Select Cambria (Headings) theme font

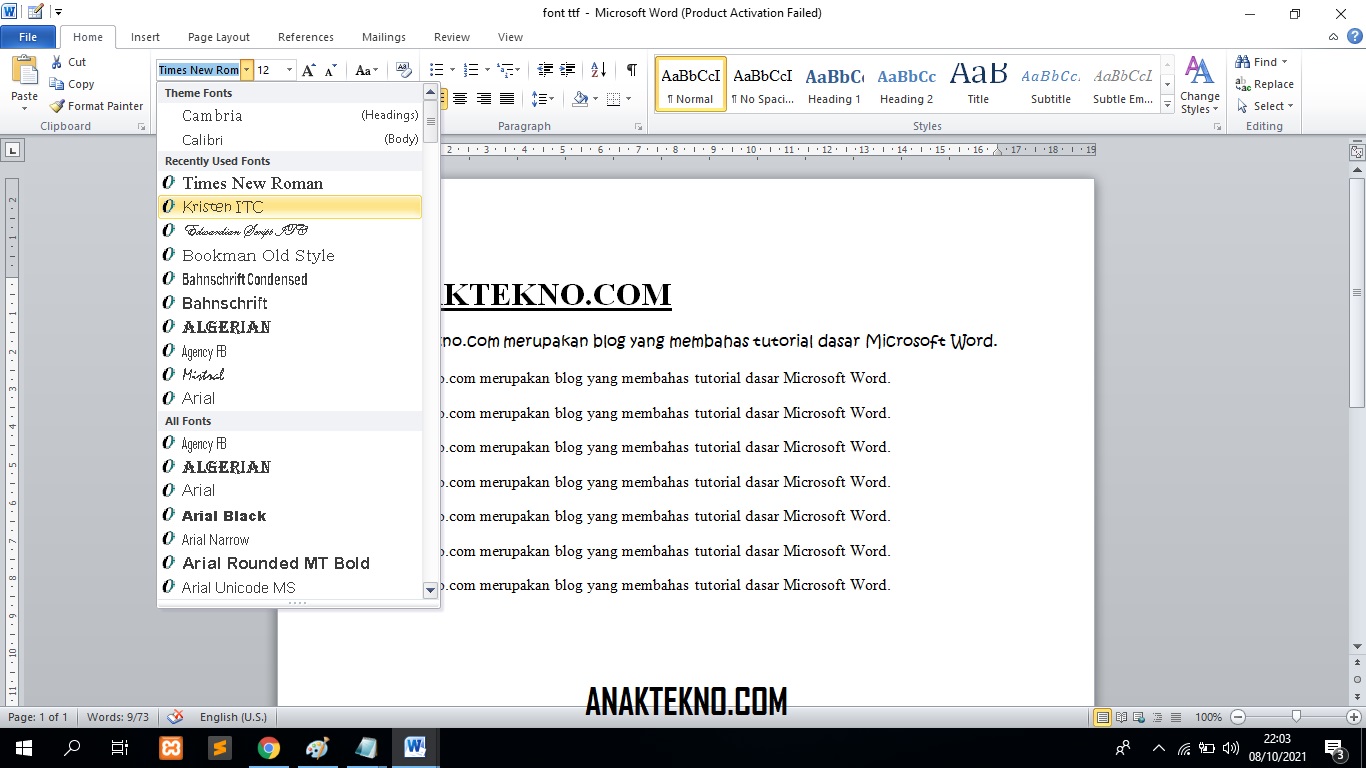point(290,116)
